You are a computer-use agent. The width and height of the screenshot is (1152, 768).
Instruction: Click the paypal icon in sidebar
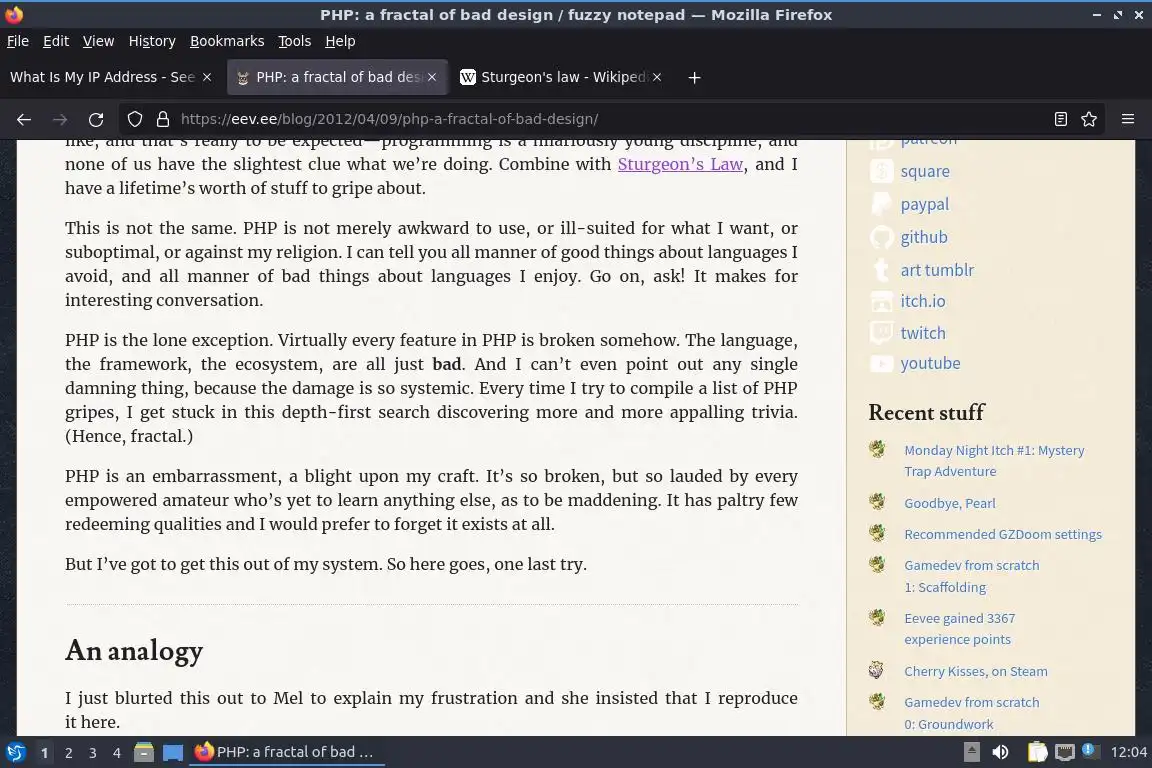tap(882, 204)
